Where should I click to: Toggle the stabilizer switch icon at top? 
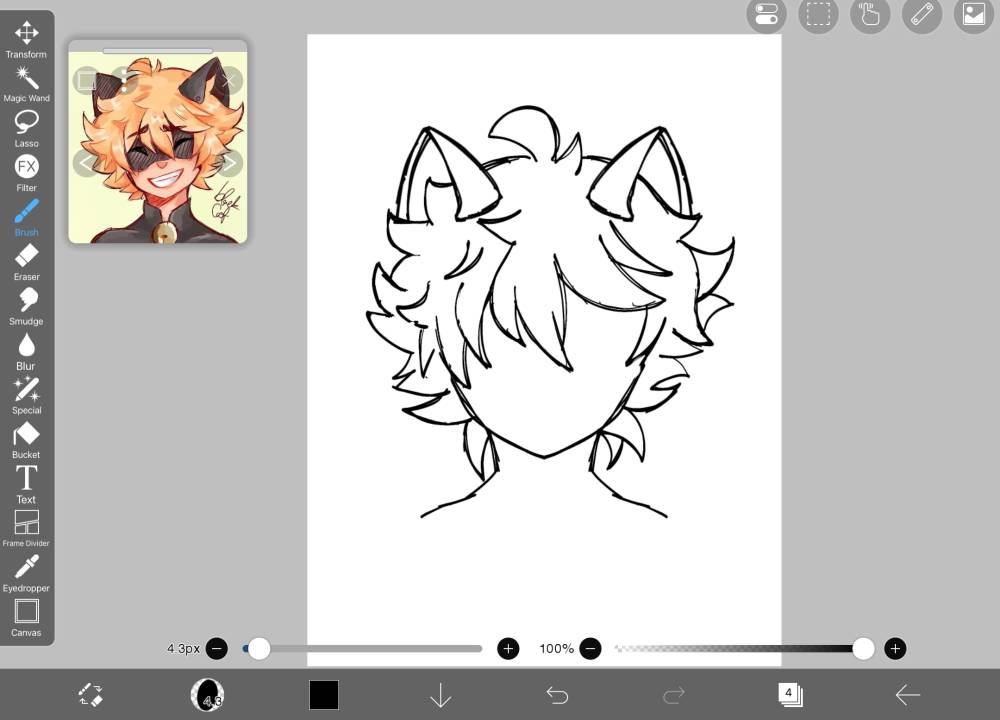click(766, 14)
